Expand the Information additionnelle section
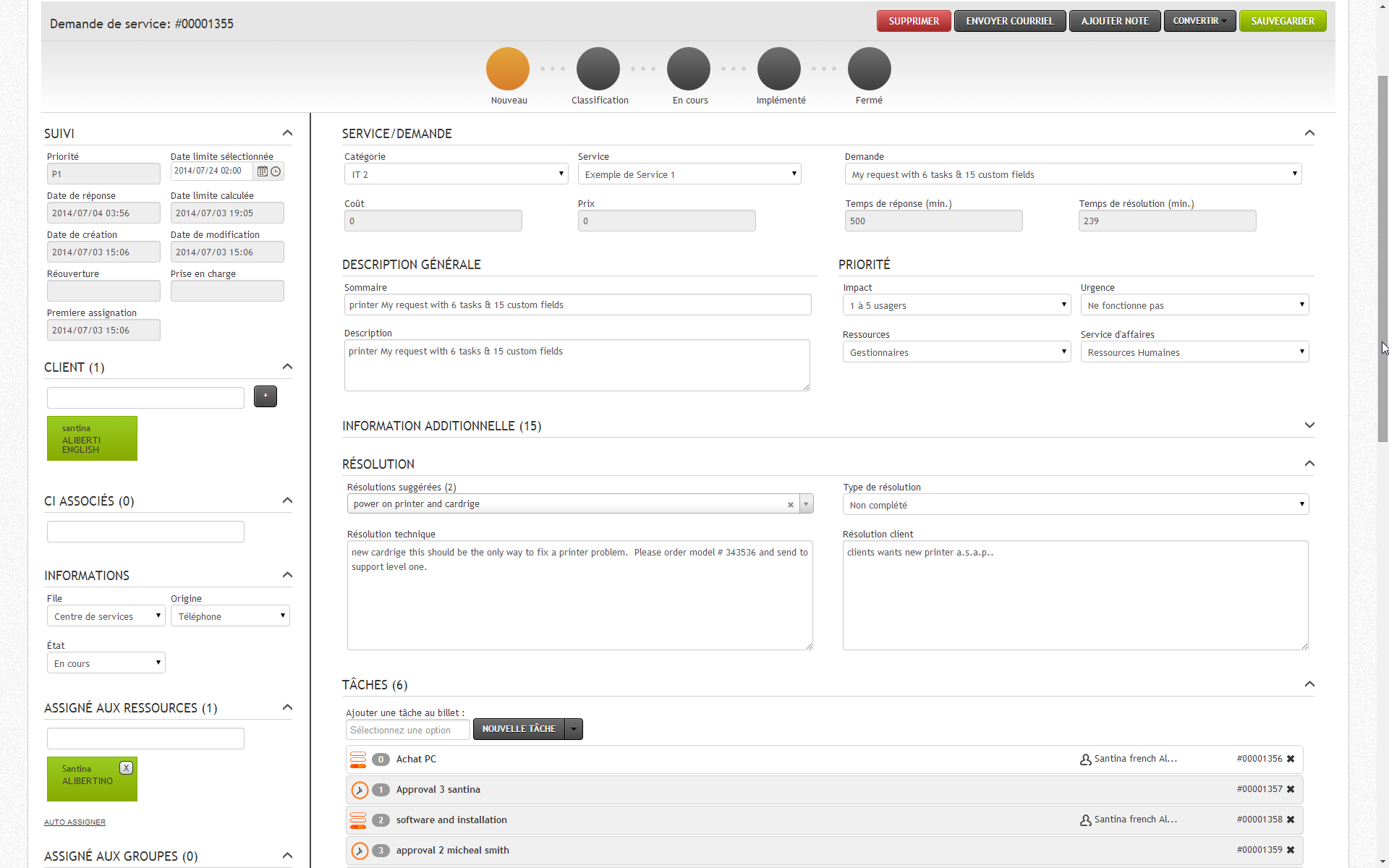 (x=1309, y=425)
